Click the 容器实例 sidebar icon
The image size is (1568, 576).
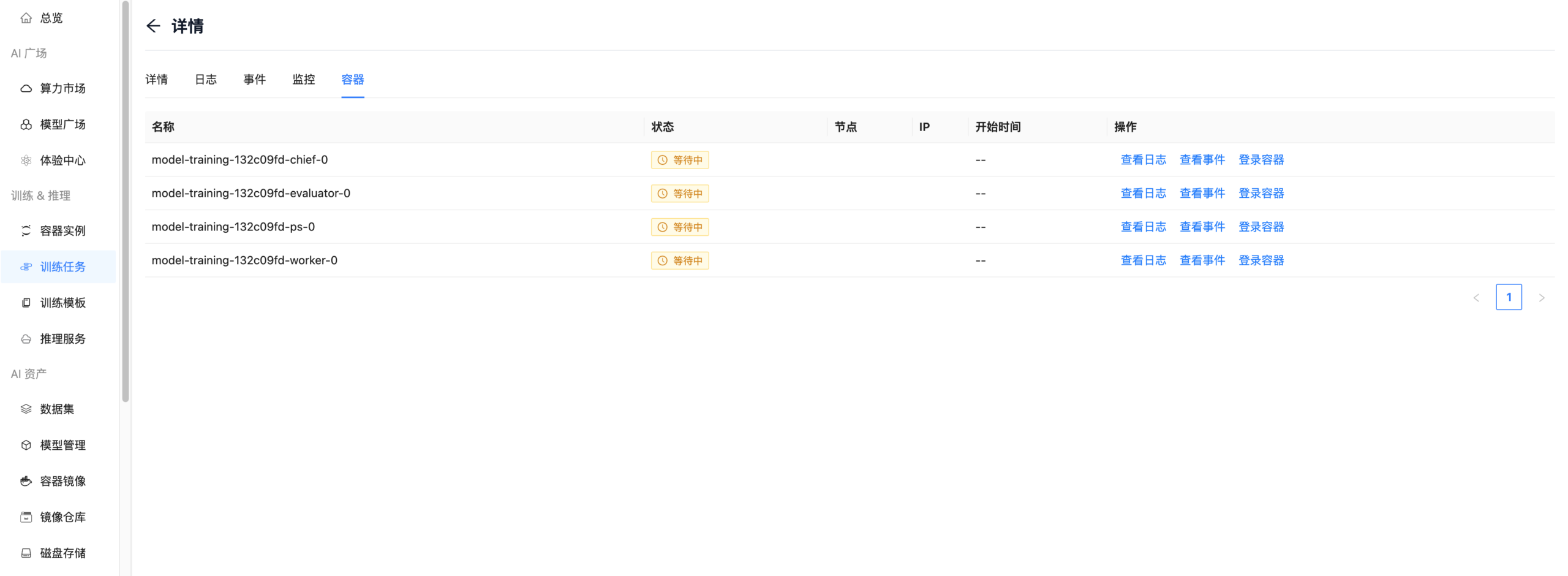[x=26, y=231]
